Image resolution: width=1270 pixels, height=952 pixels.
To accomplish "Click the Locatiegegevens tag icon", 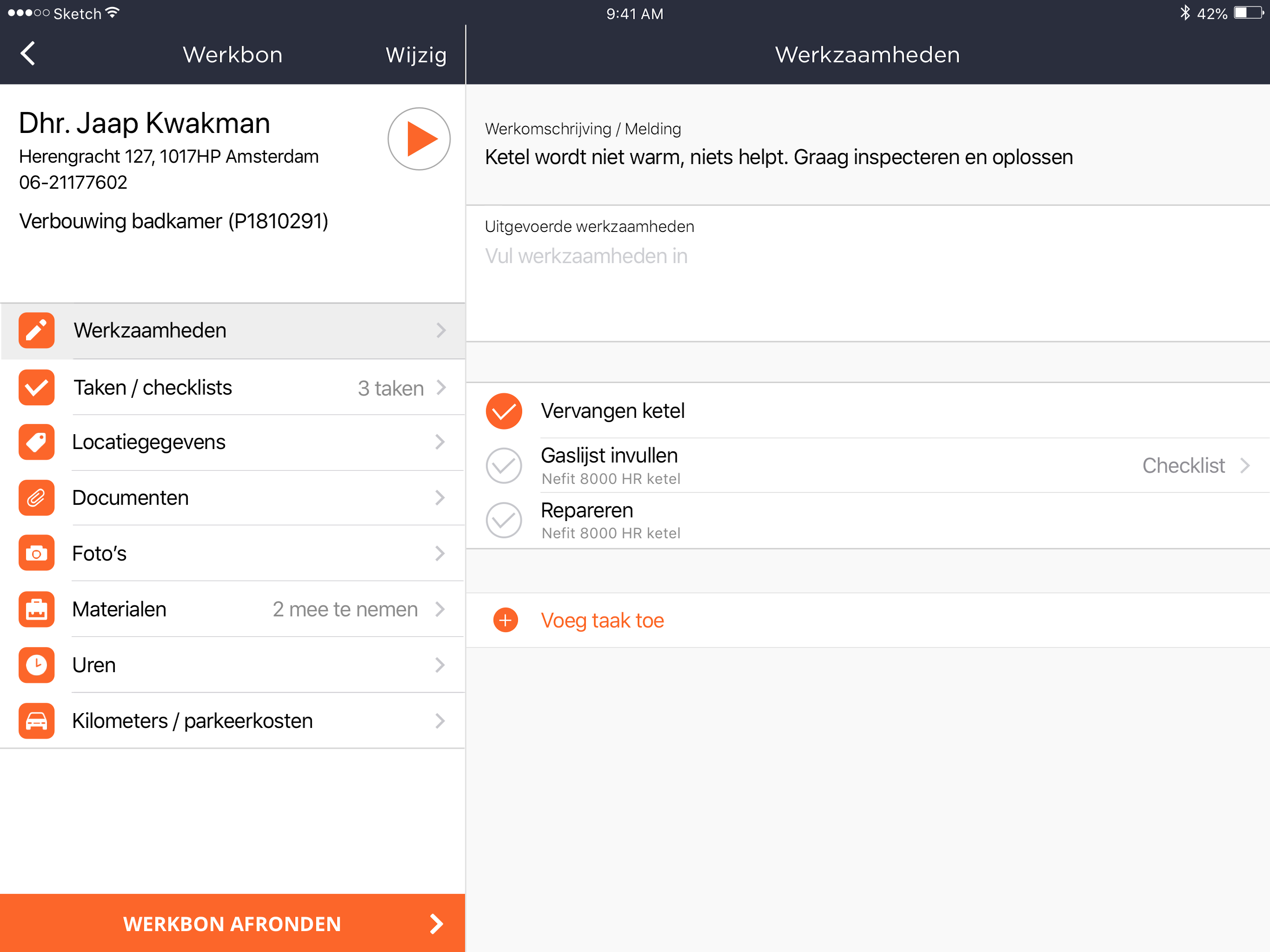I will (x=36, y=442).
